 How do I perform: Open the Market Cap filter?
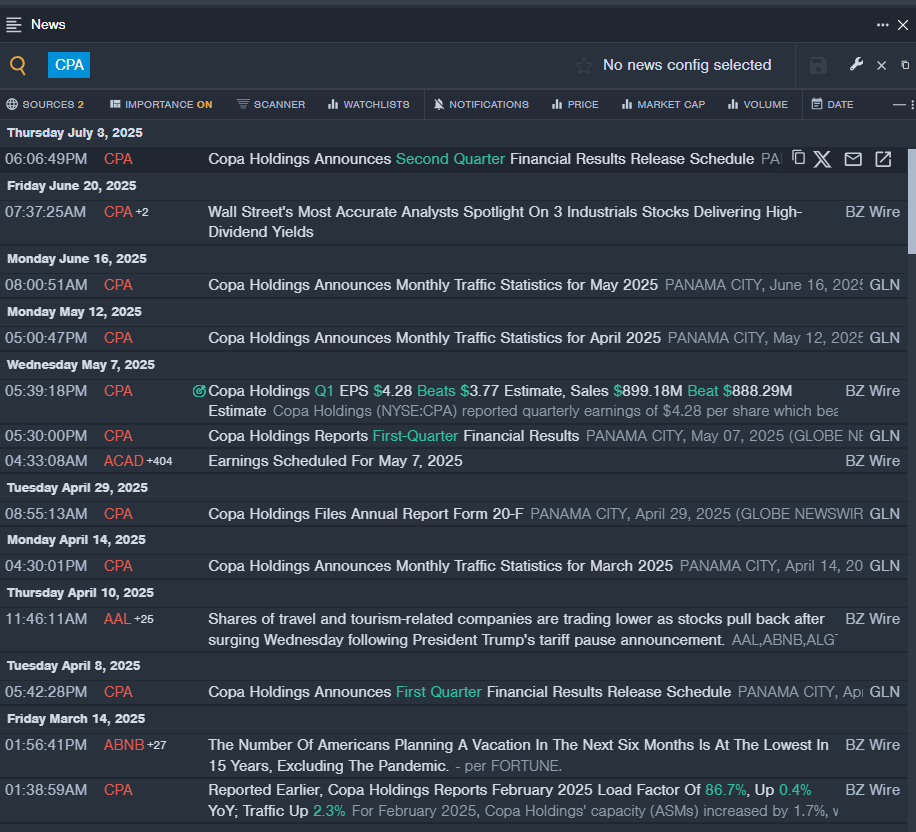[x=664, y=105]
